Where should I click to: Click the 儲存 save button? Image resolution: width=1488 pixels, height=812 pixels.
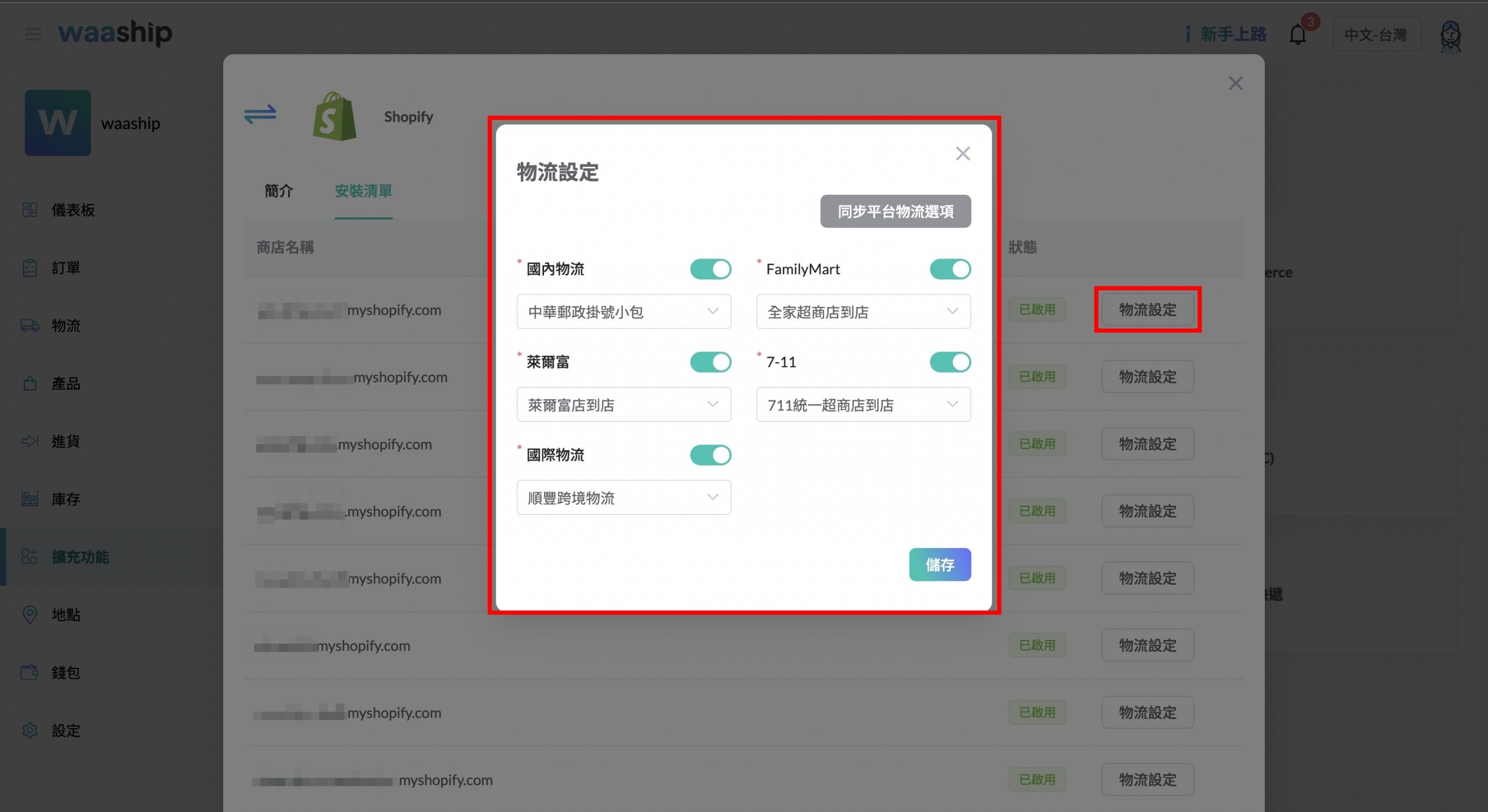(939, 564)
